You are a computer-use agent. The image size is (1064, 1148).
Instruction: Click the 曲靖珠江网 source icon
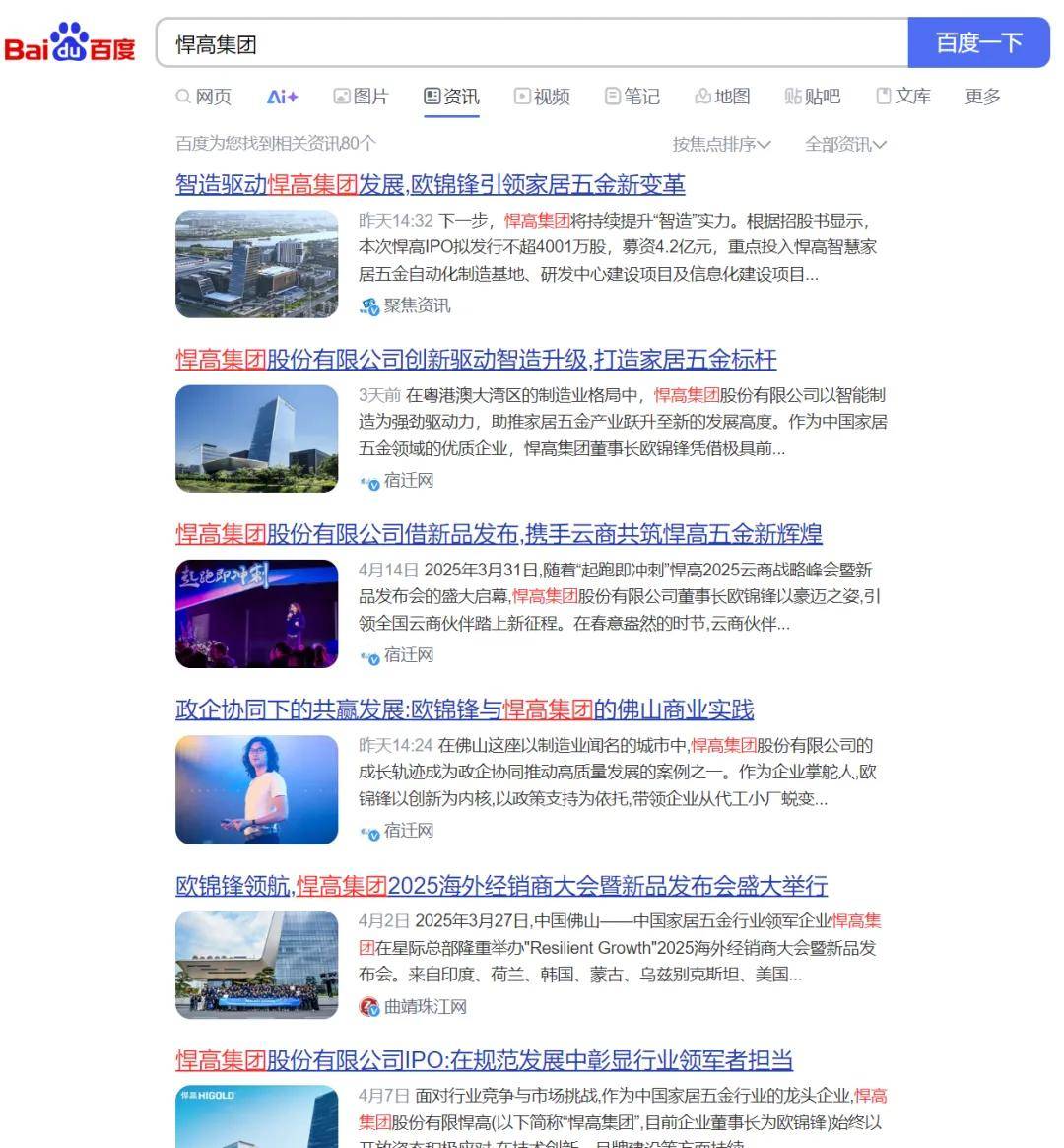tap(369, 1007)
